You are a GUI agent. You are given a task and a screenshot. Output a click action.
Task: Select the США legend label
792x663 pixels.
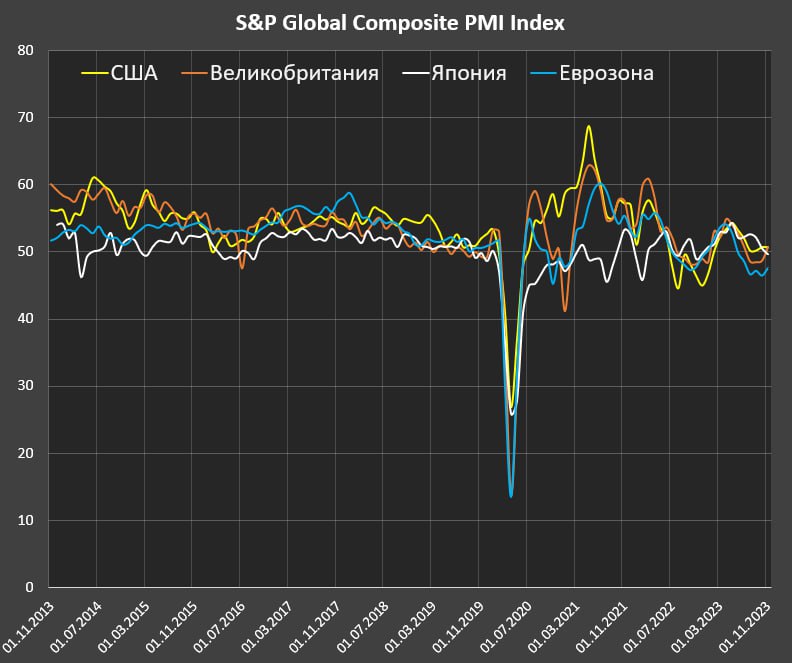[x=134, y=73]
